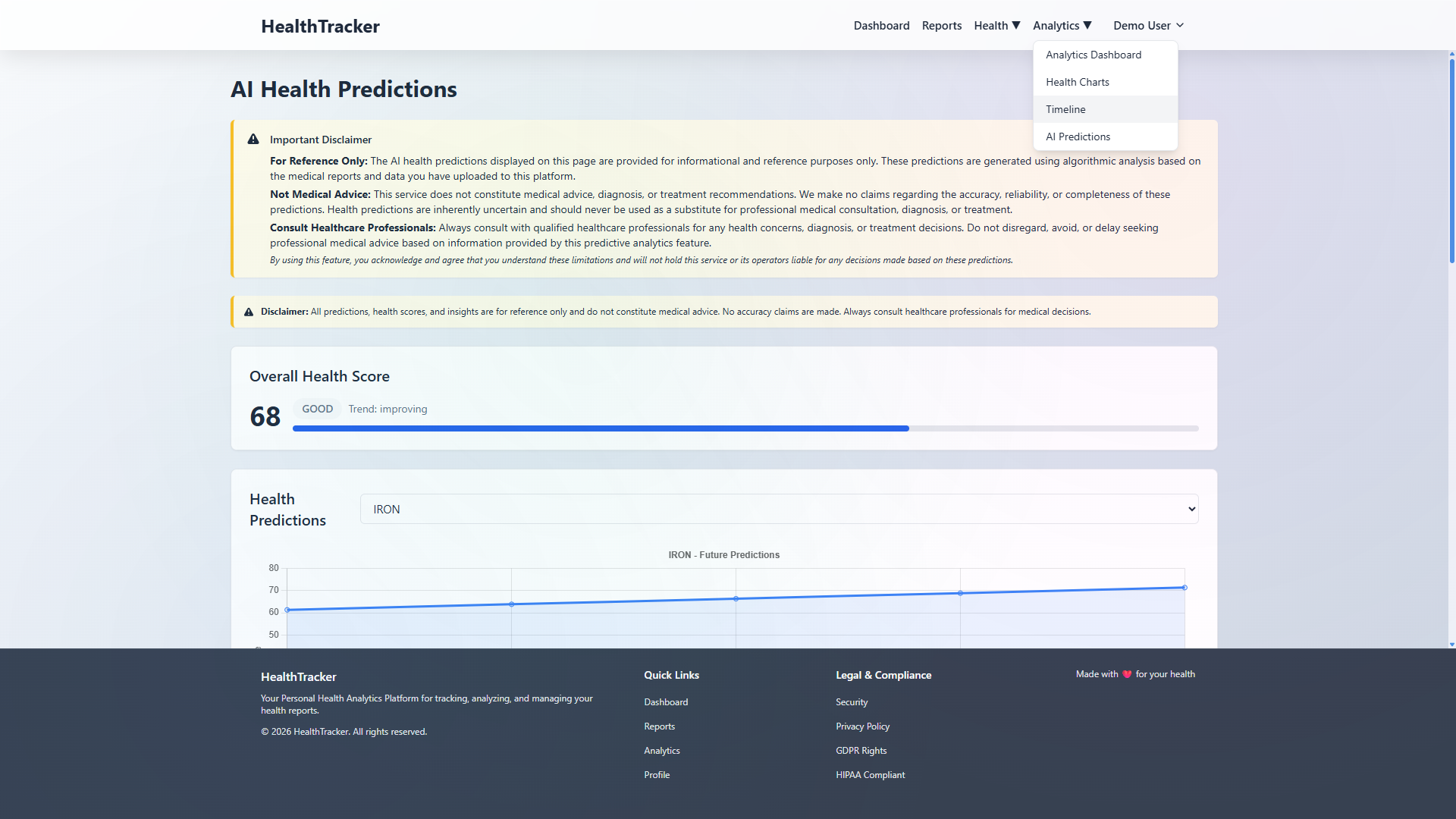Expand the Health nav dropdown

[x=996, y=26]
